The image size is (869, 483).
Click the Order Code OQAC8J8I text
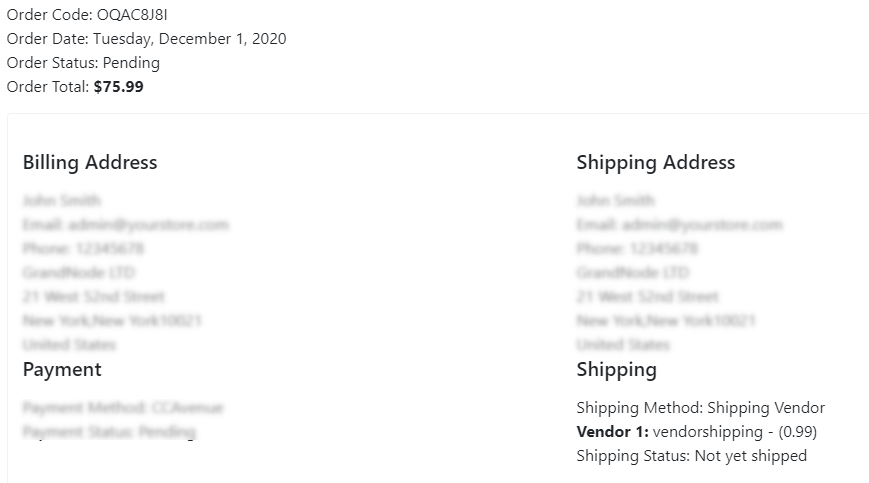pos(87,15)
